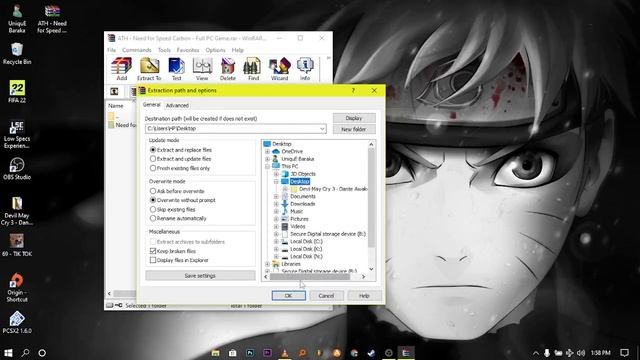Expand the Videos tree node

276,226
